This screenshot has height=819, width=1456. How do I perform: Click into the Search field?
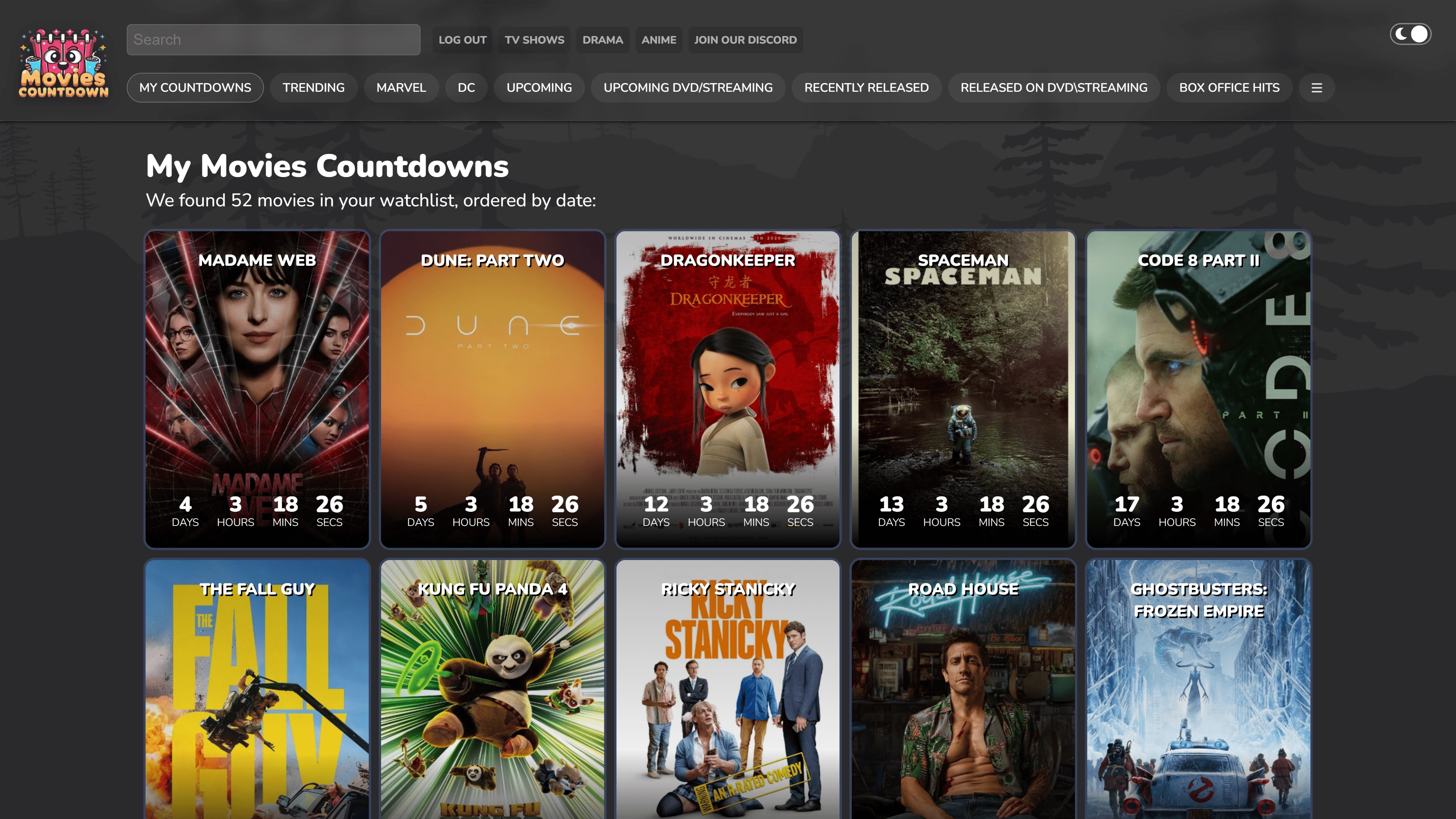273,39
